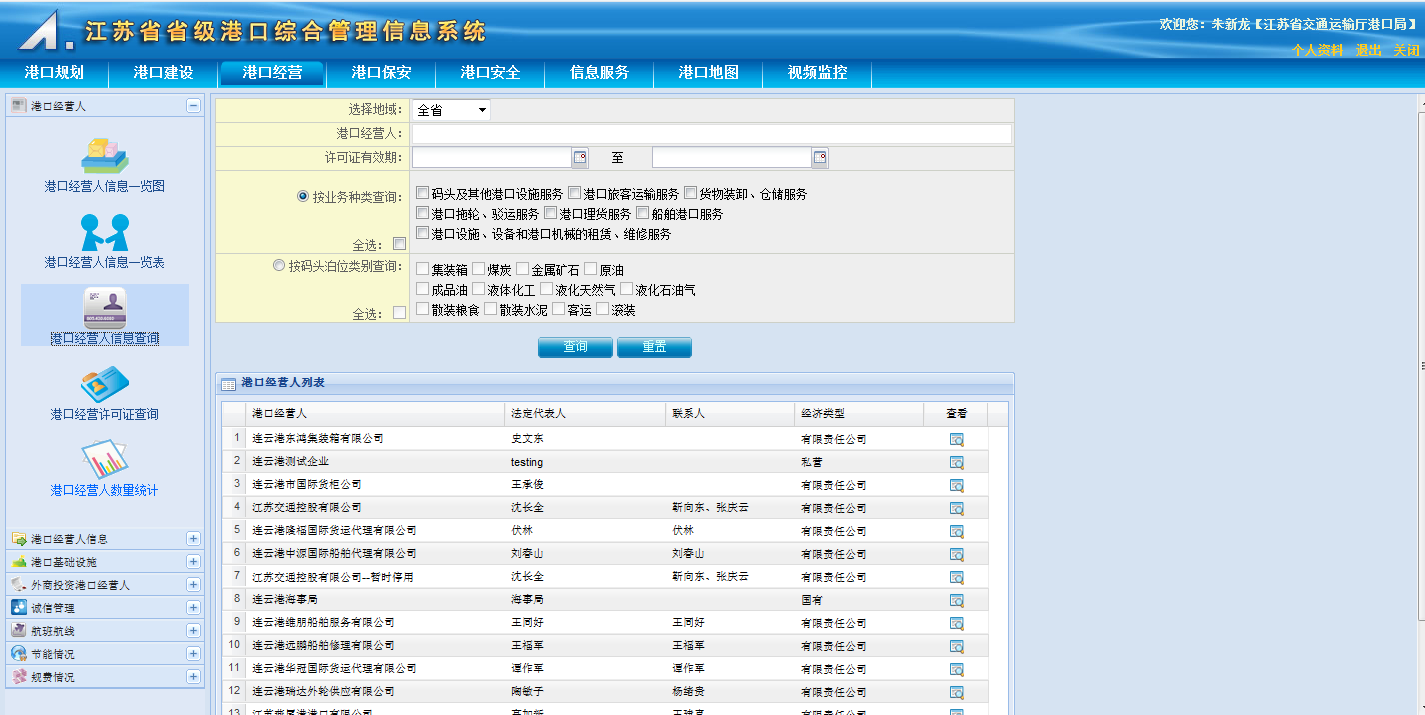1425x715 pixels.
Task: Tick the 船舶港口服务 checkbox
Action: 643,213
